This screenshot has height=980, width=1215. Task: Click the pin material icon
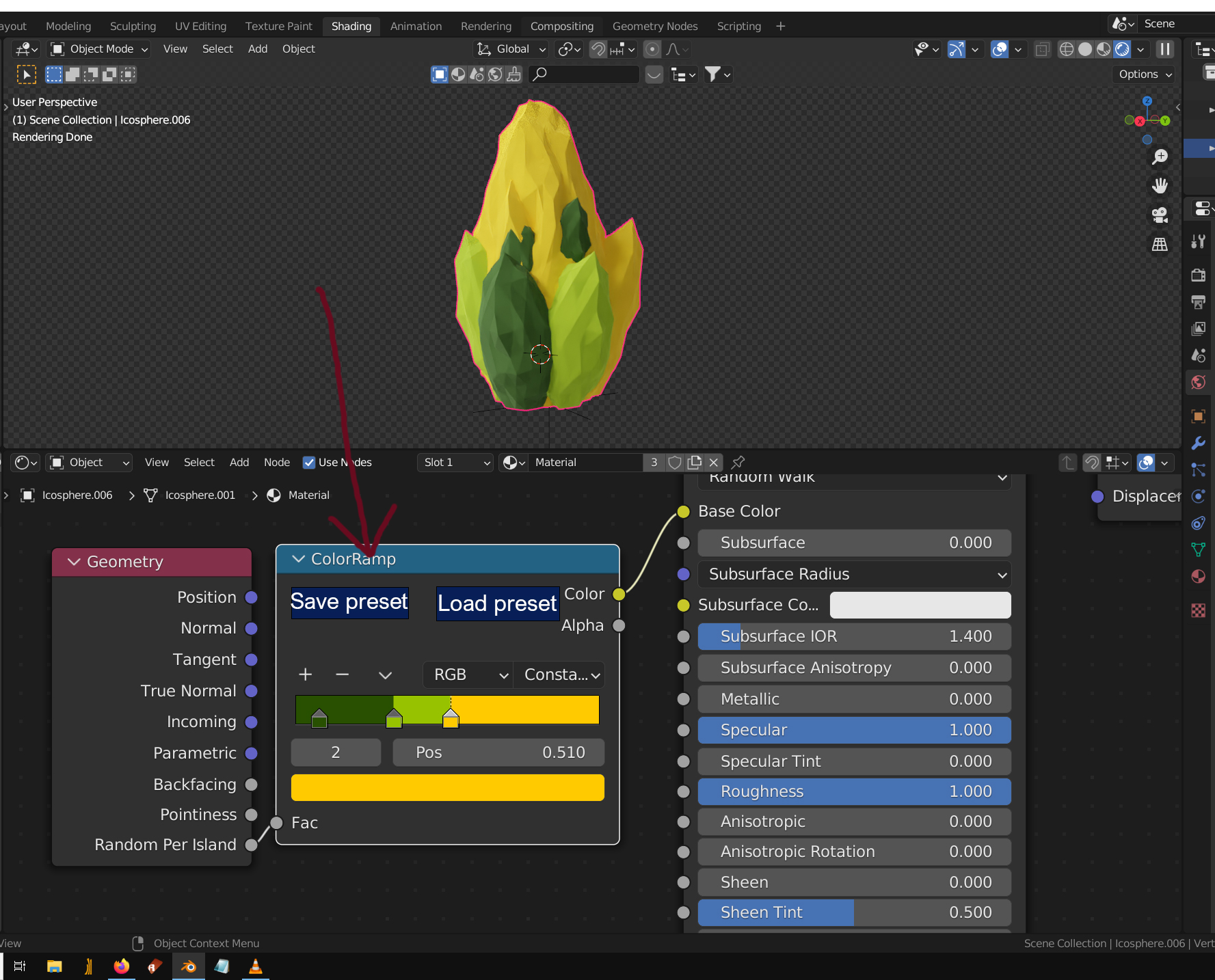pos(738,462)
